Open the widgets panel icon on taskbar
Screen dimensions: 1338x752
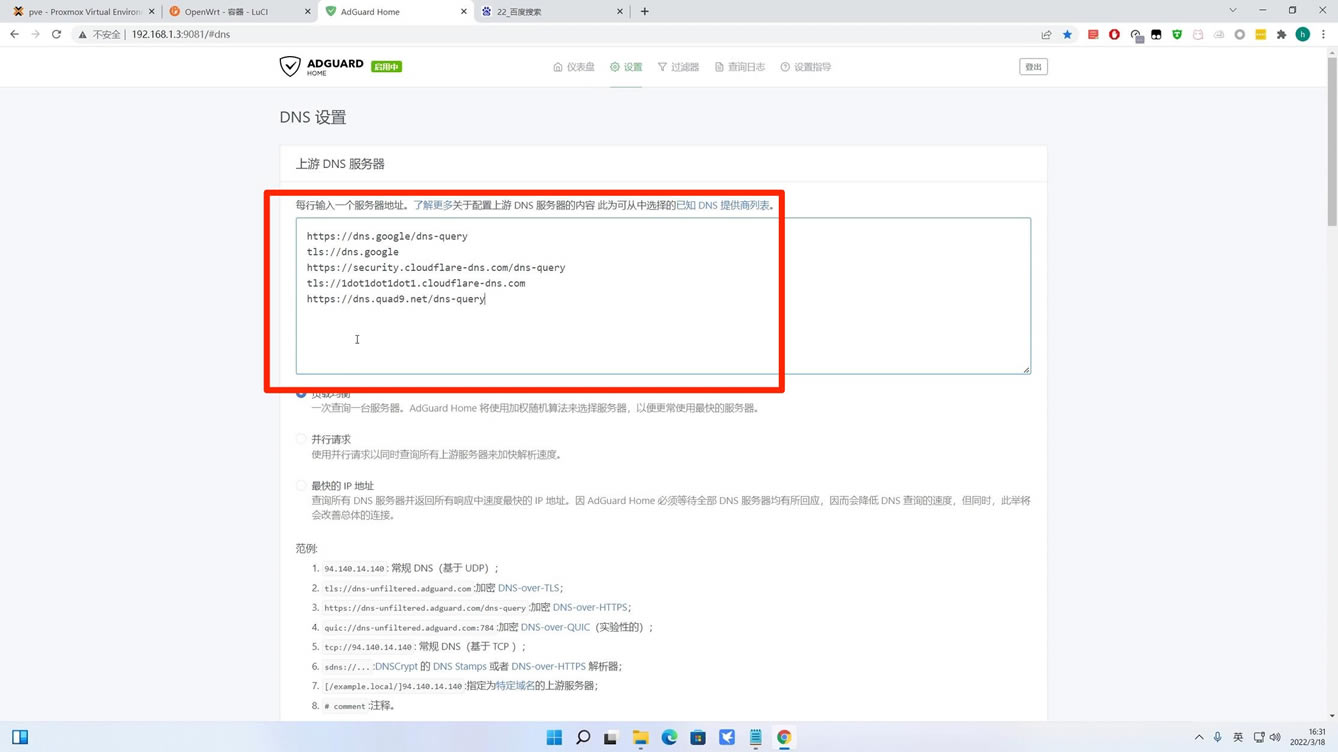coord(20,738)
